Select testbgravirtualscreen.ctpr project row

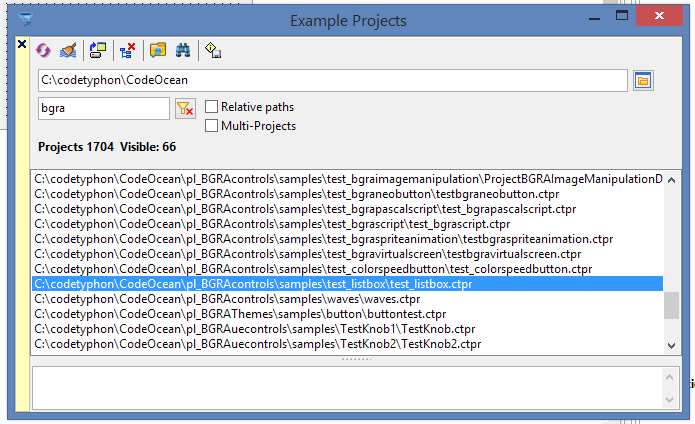(348, 254)
